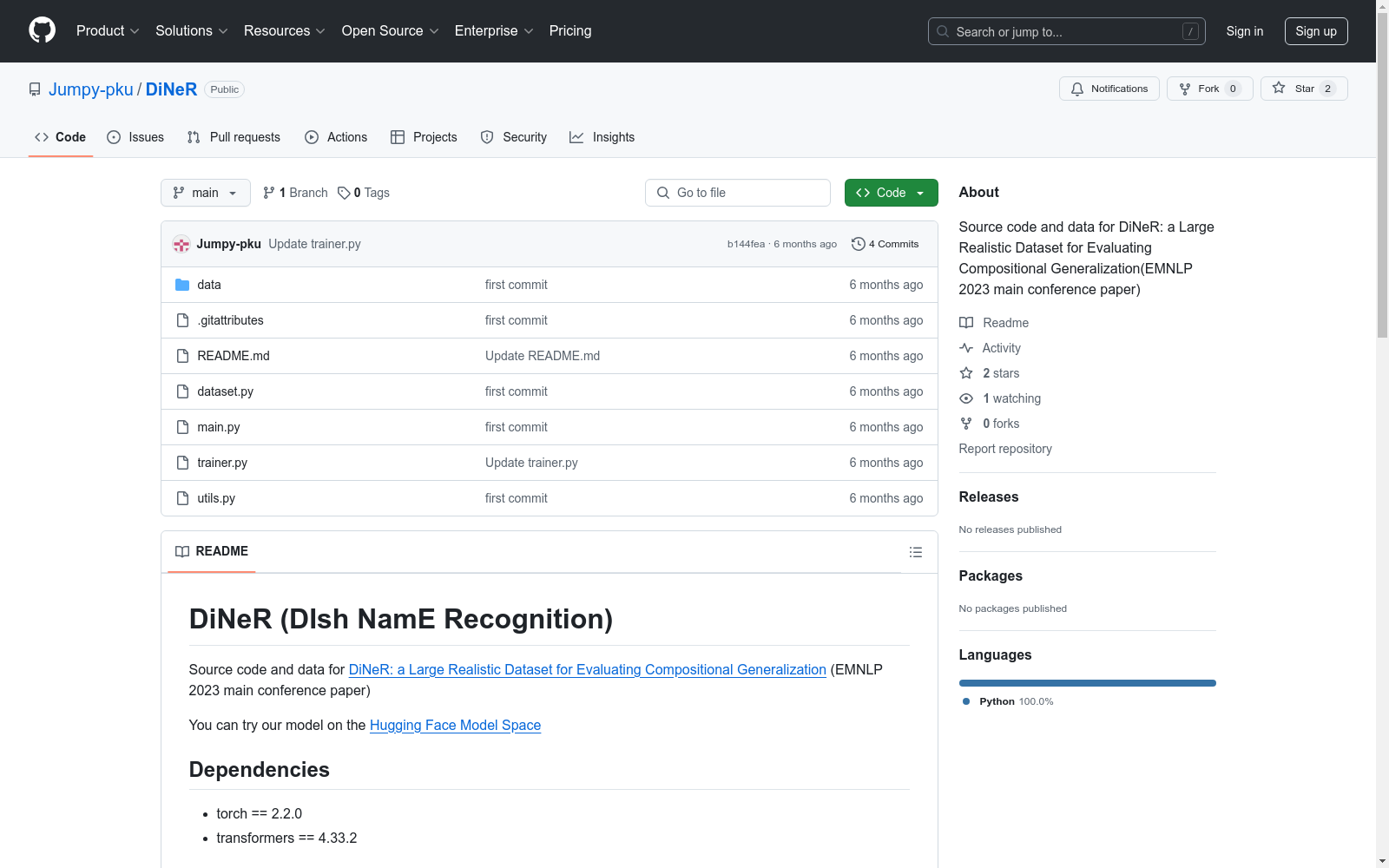This screenshot has height=868, width=1389.
Task: Open the Hugging Face Model Space link
Action: [x=455, y=725]
